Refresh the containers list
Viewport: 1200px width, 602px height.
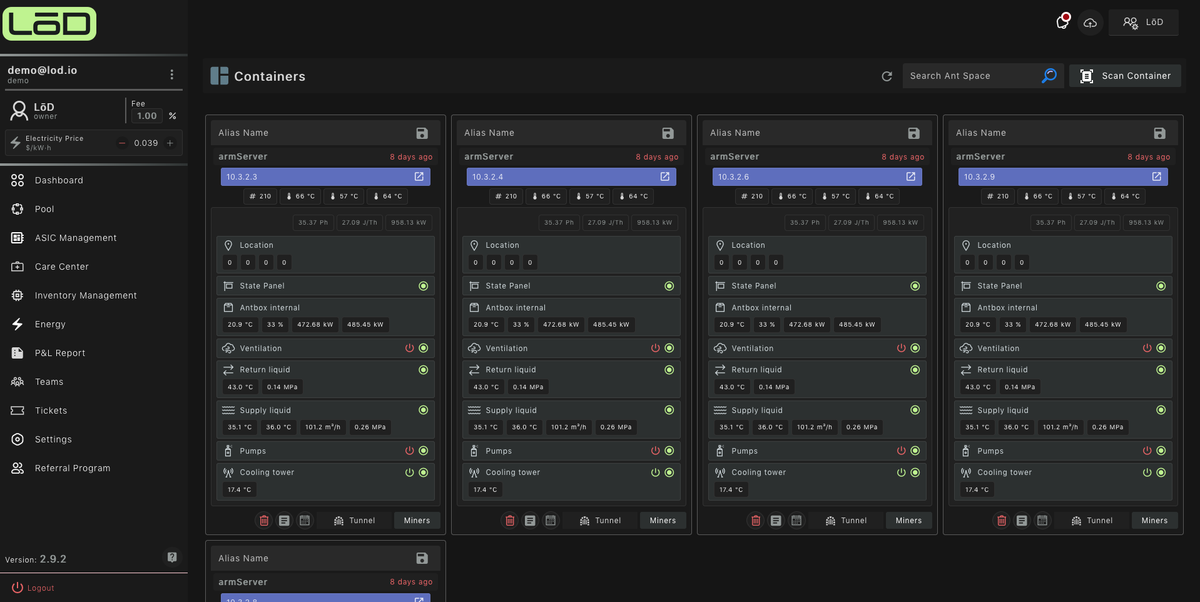[x=886, y=76]
